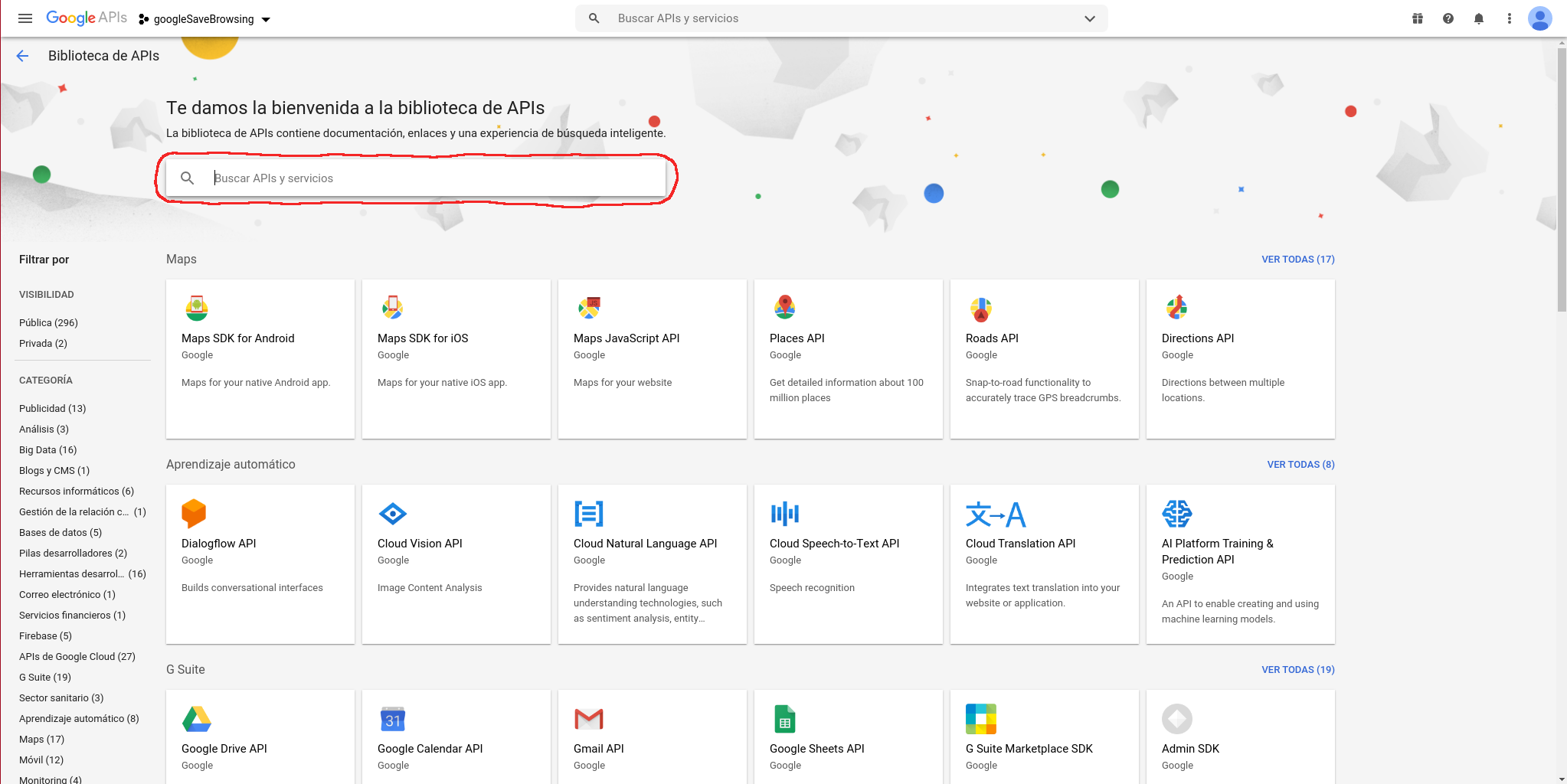Open the googleSaveBrowsing project selector dropdown
The width and height of the screenshot is (1567, 784).
pos(204,19)
